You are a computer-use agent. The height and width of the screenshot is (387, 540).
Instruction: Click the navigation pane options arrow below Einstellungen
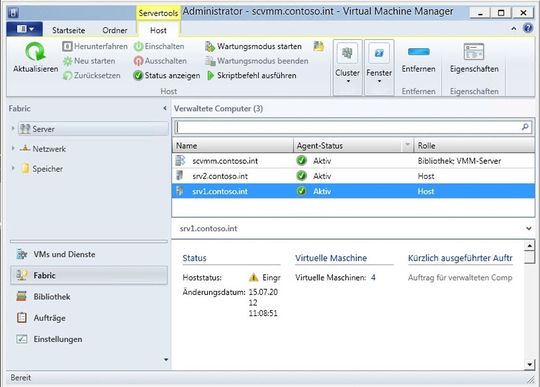[x=166, y=359]
